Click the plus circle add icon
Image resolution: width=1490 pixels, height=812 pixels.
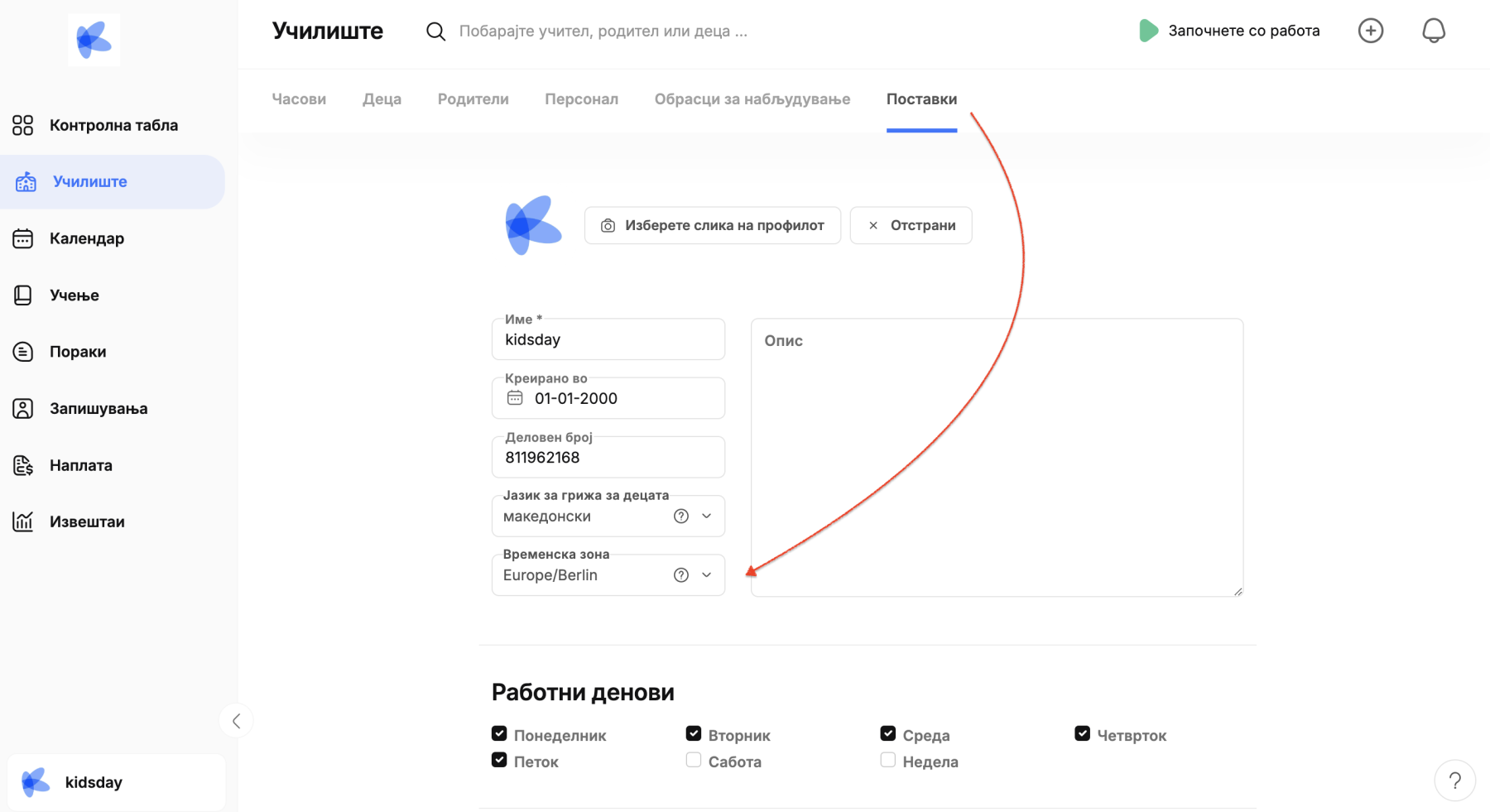point(1370,31)
